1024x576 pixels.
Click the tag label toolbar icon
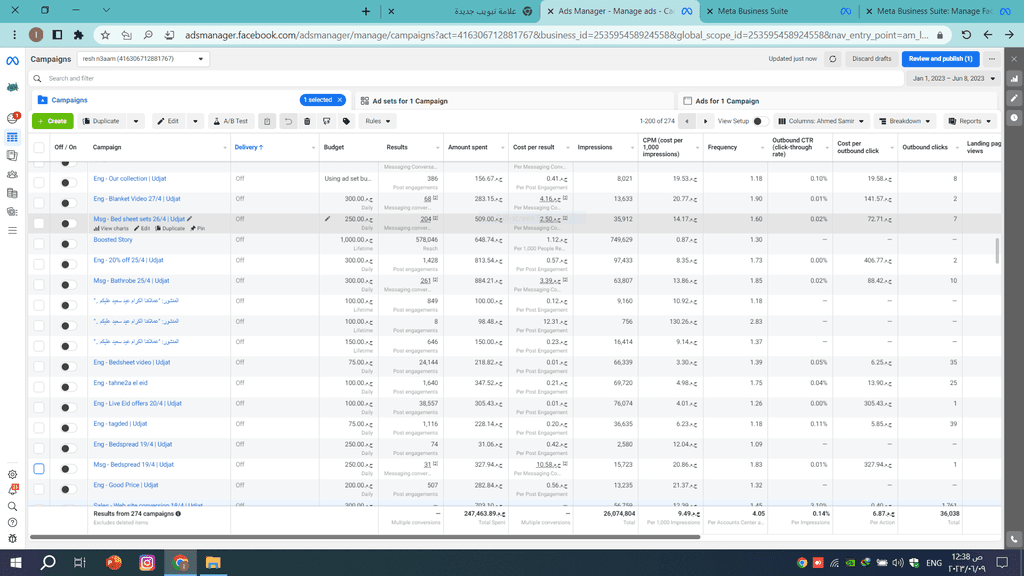coord(346,121)
